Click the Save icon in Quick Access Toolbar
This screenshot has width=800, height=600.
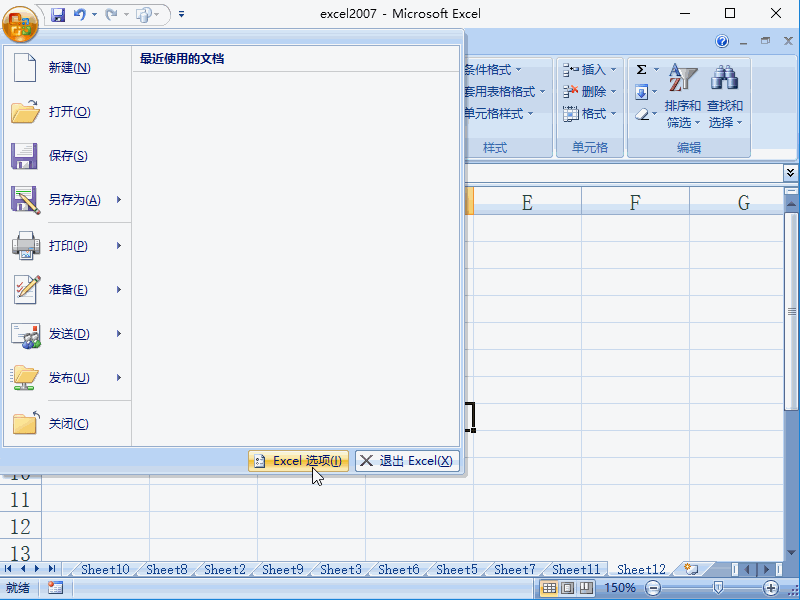tap(58, 14)
